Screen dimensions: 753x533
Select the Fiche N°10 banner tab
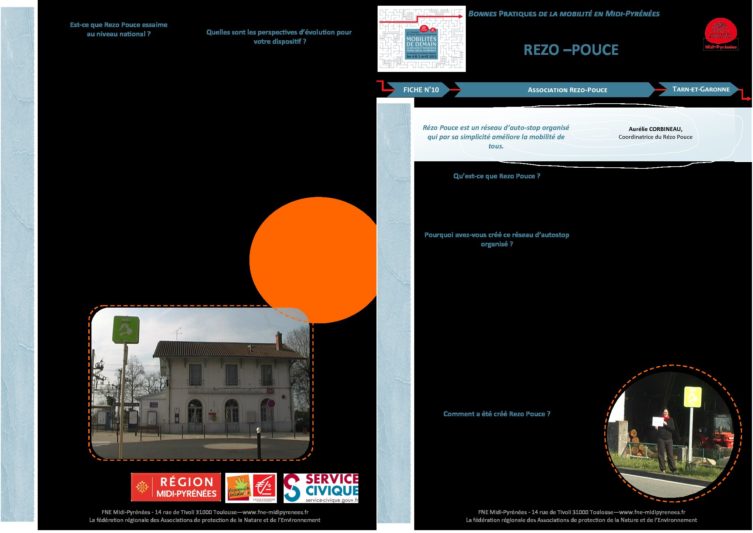tap(421, 89)
